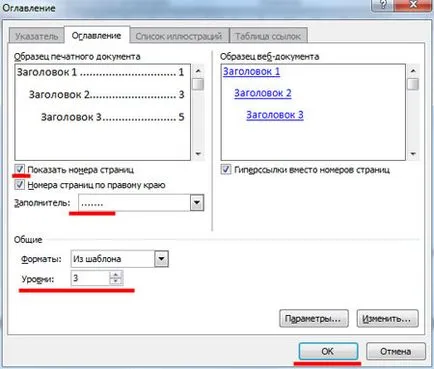Image resolution: width=434 pixels, height=369 pixels.
Task: Click the Заголовок 1 link in web preview
Action: pyautogui.click(x=251, y=71)
